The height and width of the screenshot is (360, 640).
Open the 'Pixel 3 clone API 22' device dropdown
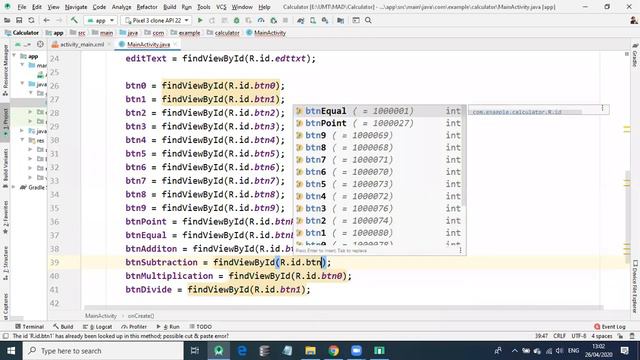coord(157,20)
